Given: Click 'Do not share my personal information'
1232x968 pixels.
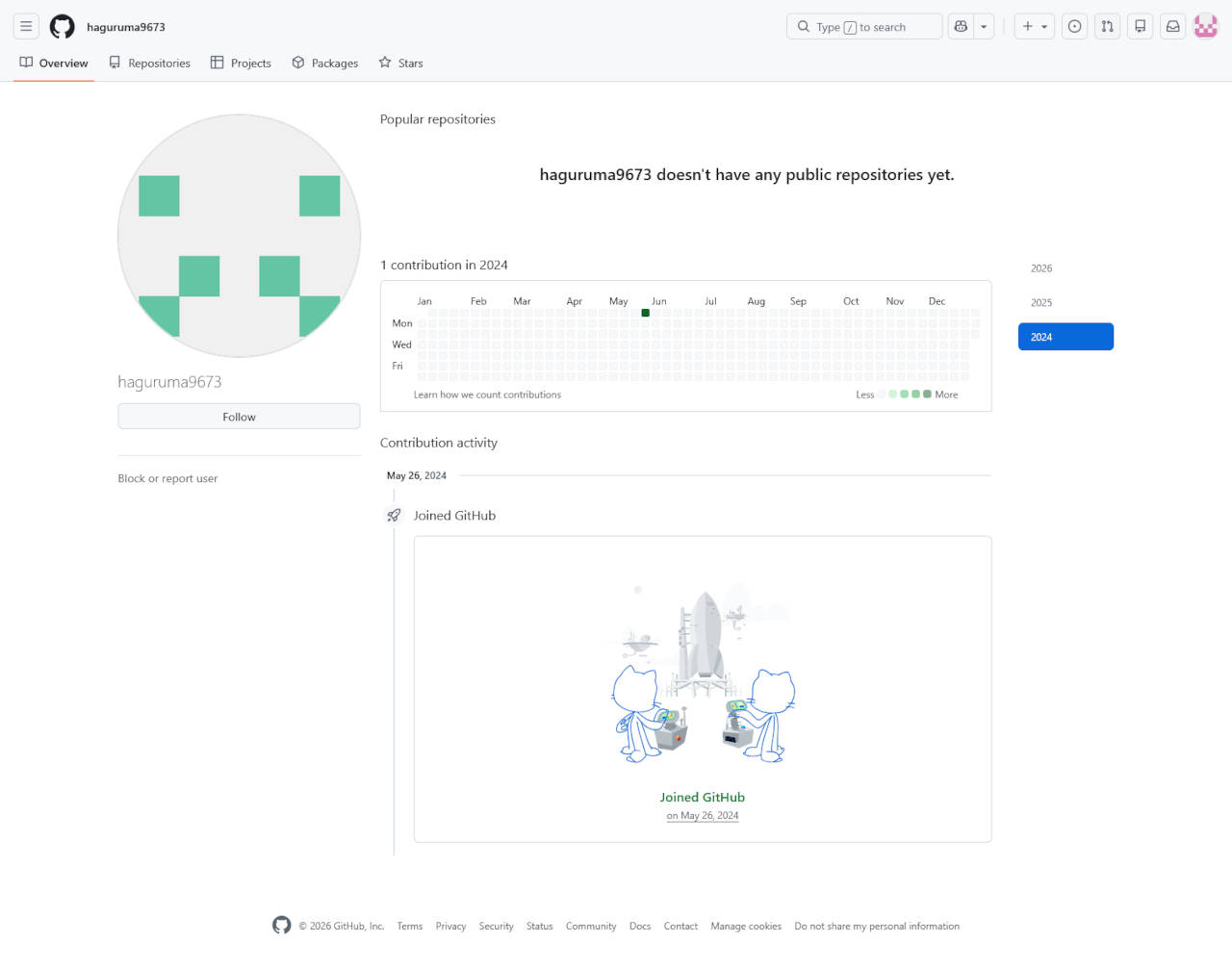Looking at the screenshot, I should 877,927.
